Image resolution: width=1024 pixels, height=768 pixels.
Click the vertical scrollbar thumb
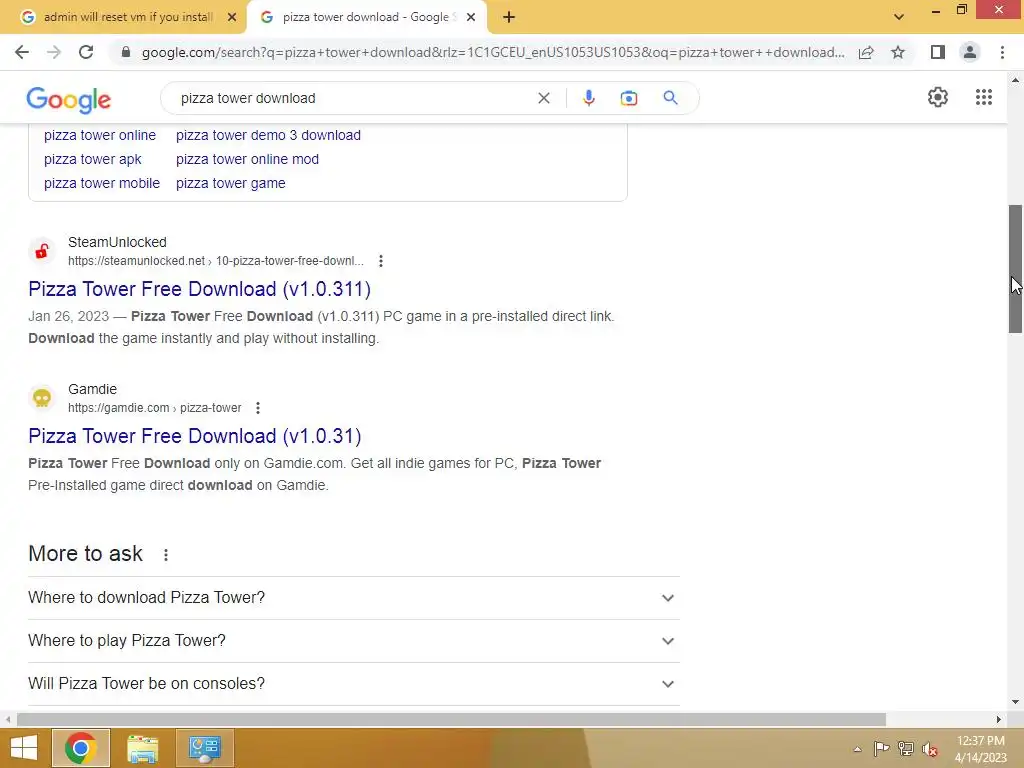point(1015,269)
